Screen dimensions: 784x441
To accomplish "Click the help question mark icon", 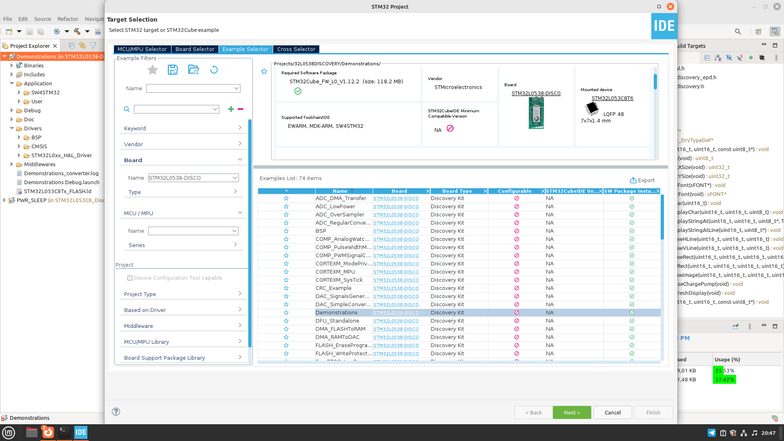I will point(117,411).
